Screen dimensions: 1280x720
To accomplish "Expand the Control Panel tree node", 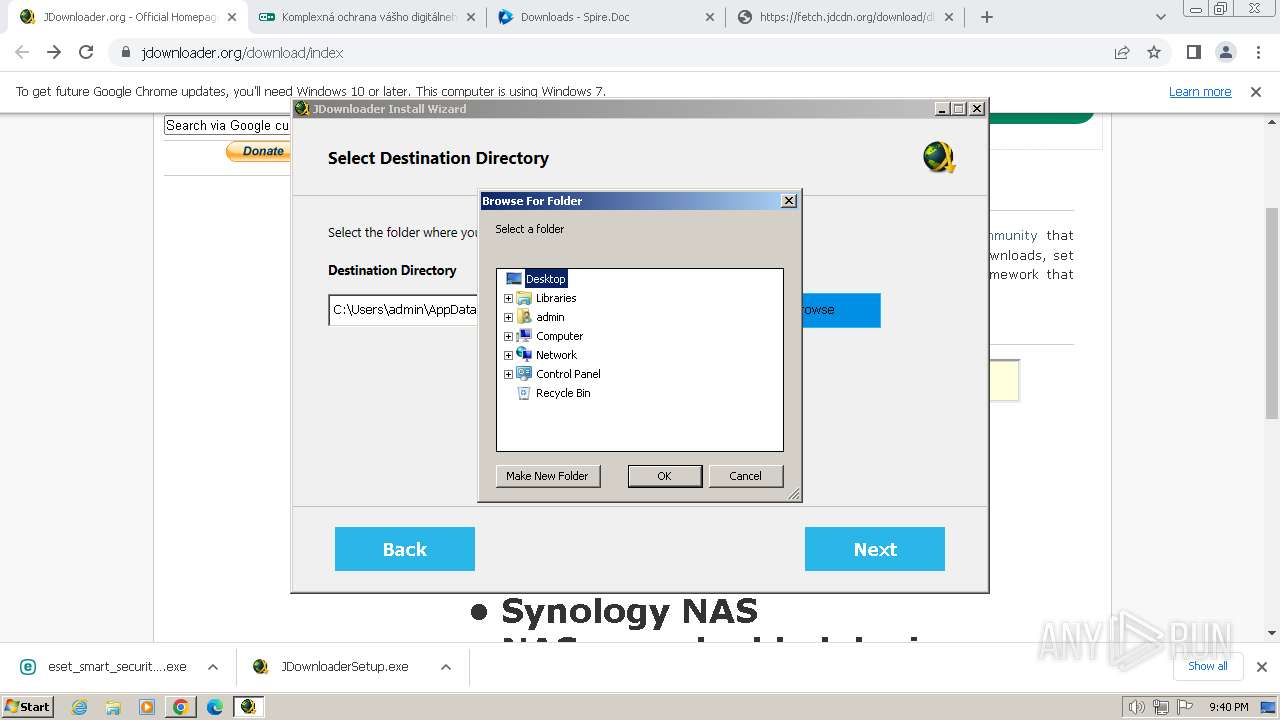I will pyautogui.click(x=508, y=374).
